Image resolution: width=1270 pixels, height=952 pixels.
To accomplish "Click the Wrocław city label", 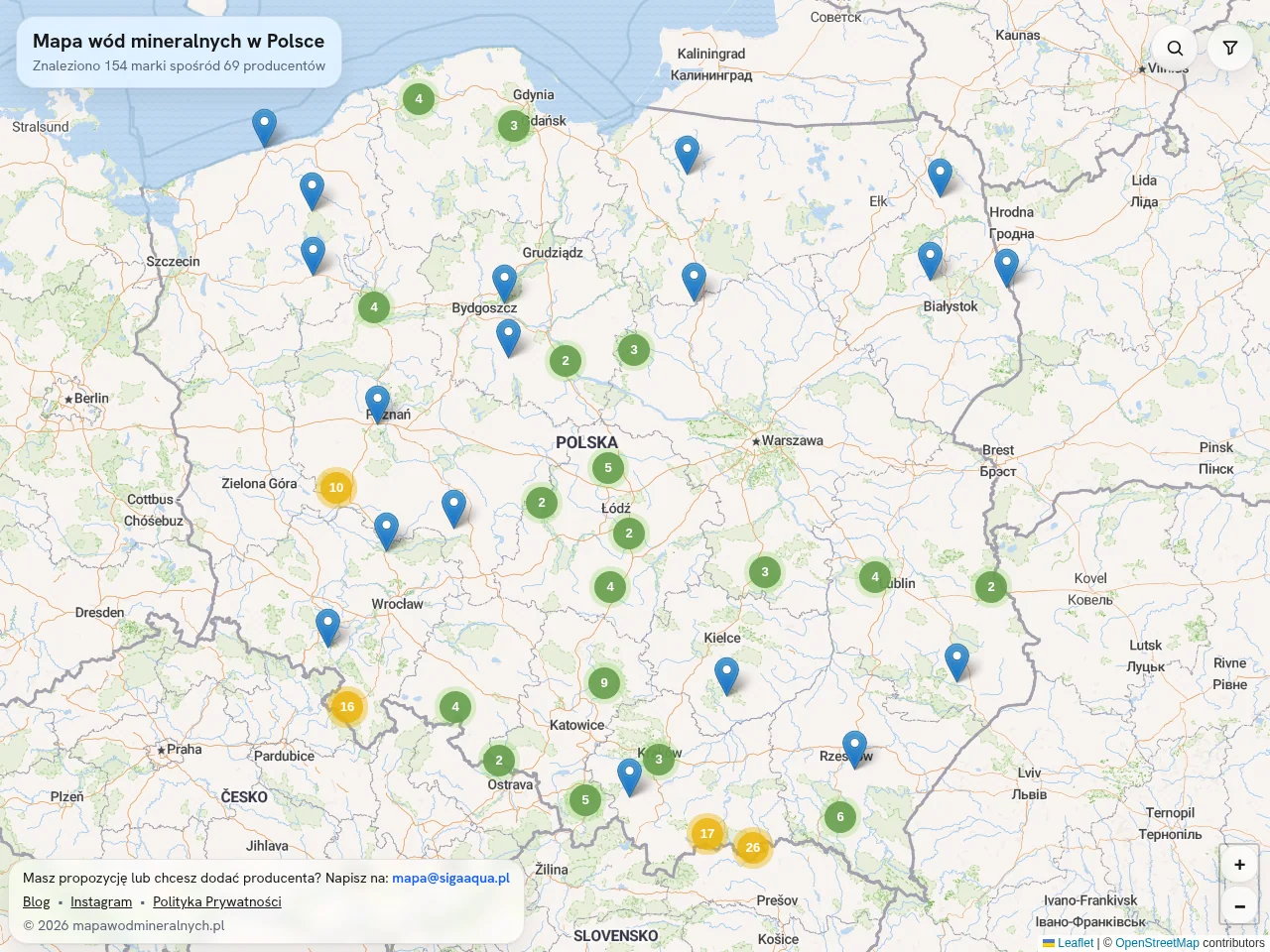I will coord(397,604).
